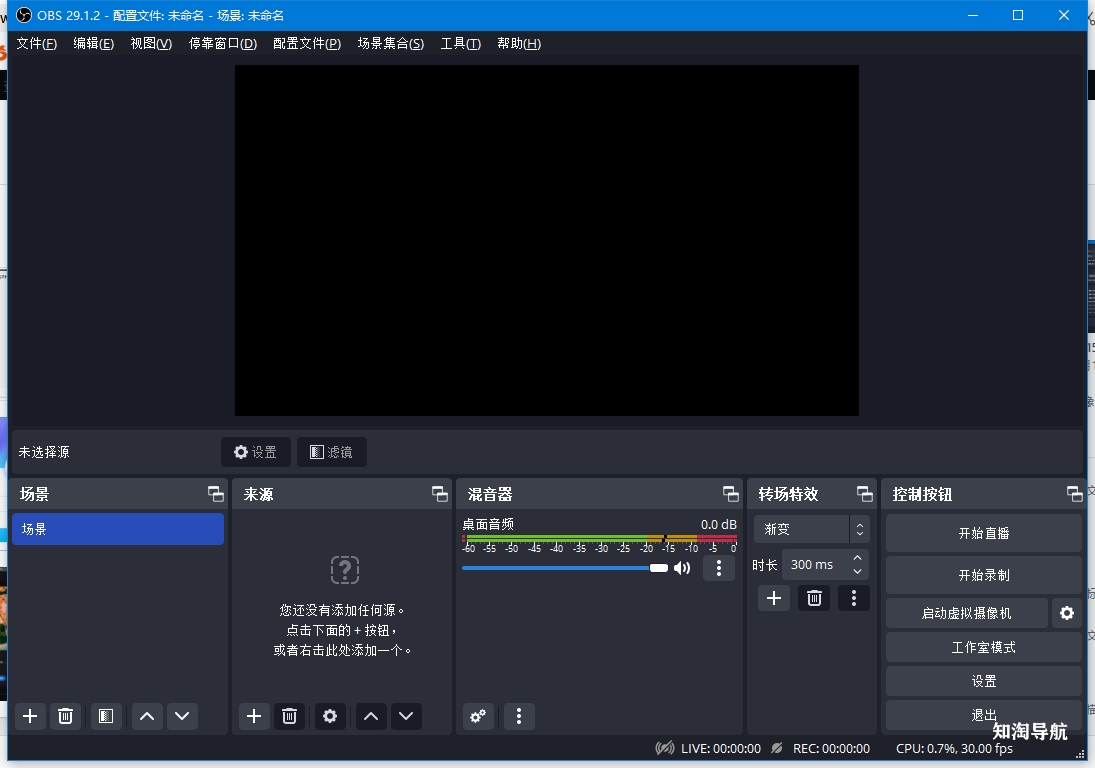Image resolution: width=1095 pixels, height=768 pixels.
Task: Click the CPU: 0.7%, 30.00 fps status
Action: point(954,748)
